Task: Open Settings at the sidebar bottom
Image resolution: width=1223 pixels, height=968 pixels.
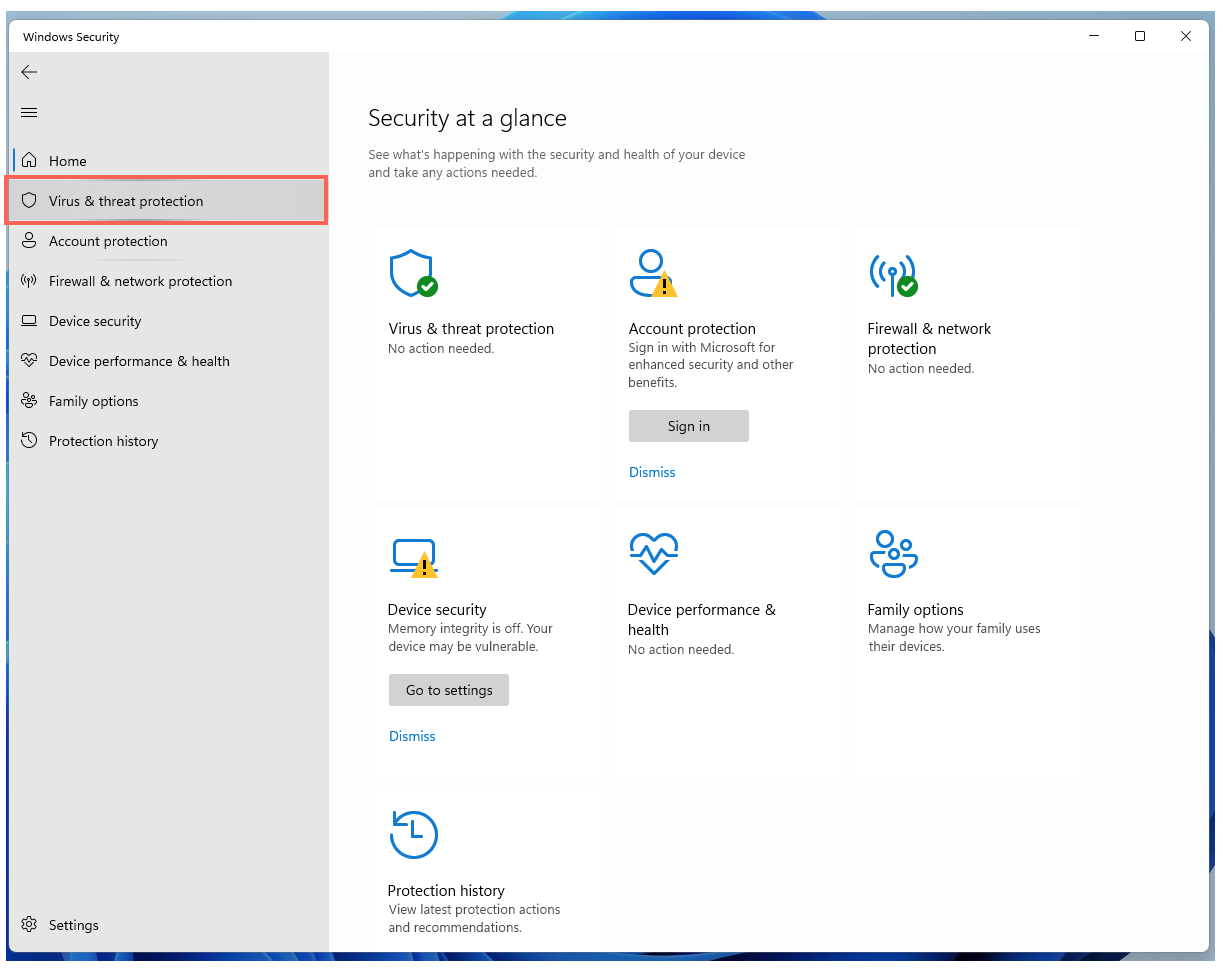Action: 167,925
